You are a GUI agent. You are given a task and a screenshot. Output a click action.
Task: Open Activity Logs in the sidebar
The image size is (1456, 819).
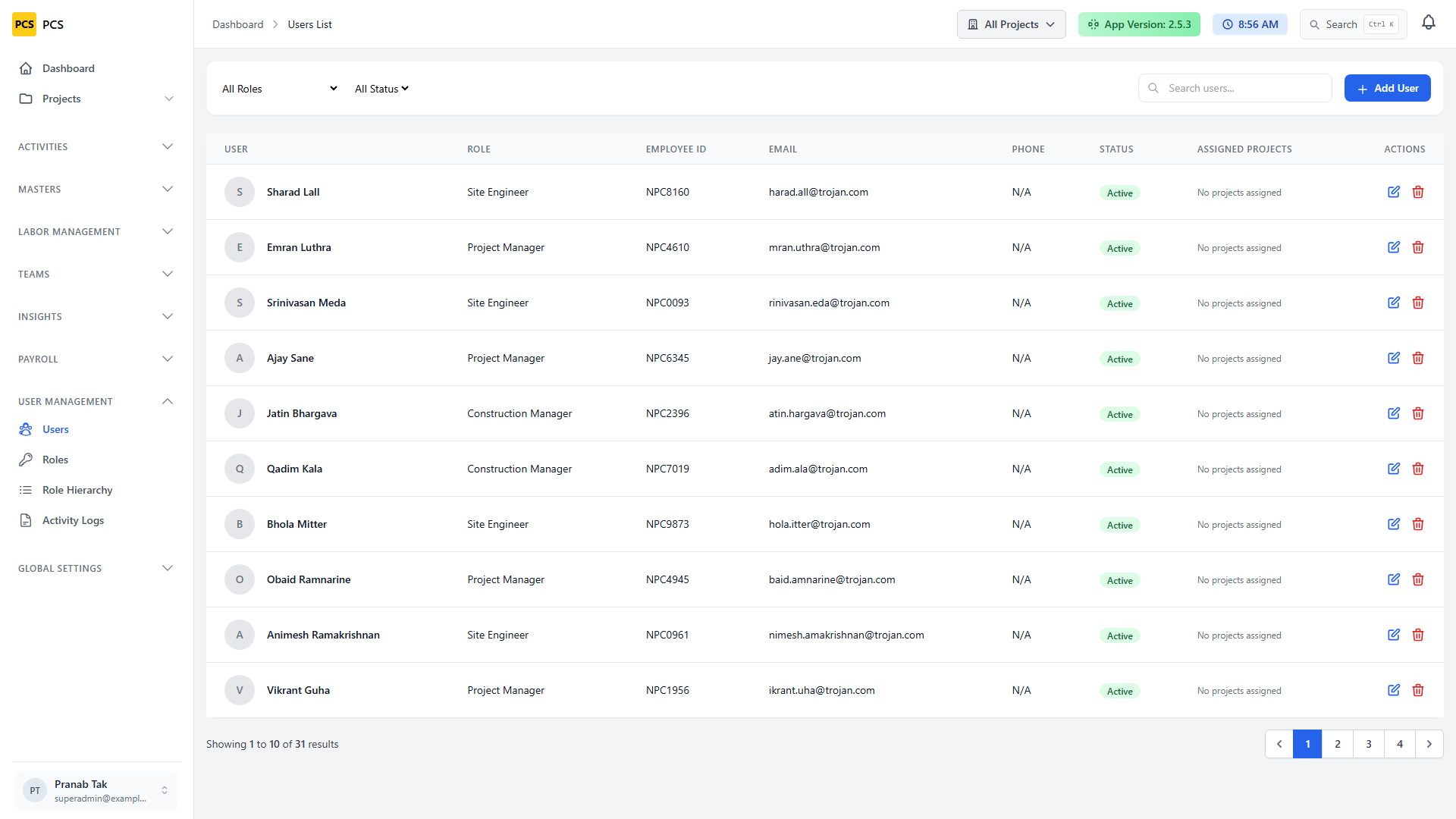click(96, 520)
